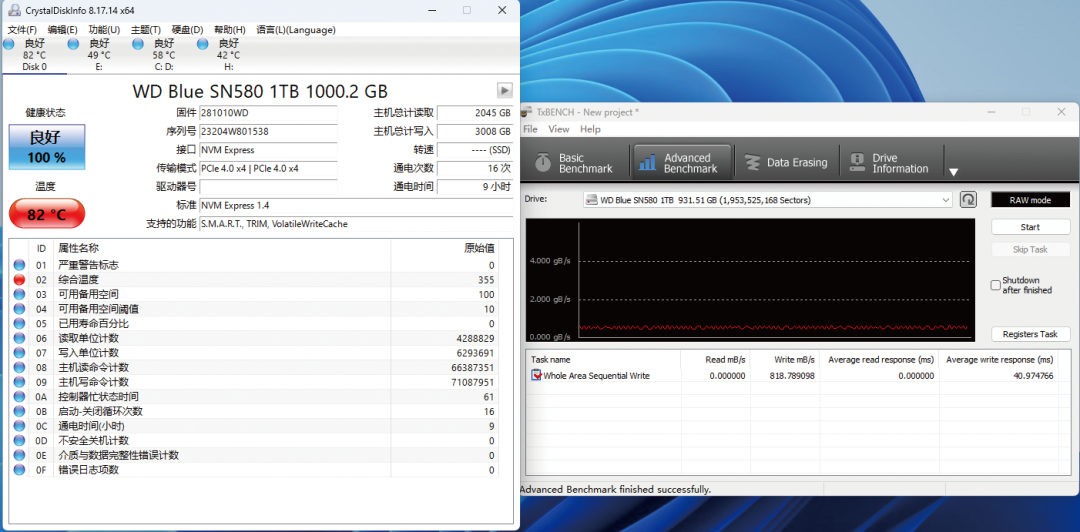Open the TxBENCH Help menu
Viewport: 1080px width, 532px height.
pos(590,129)
